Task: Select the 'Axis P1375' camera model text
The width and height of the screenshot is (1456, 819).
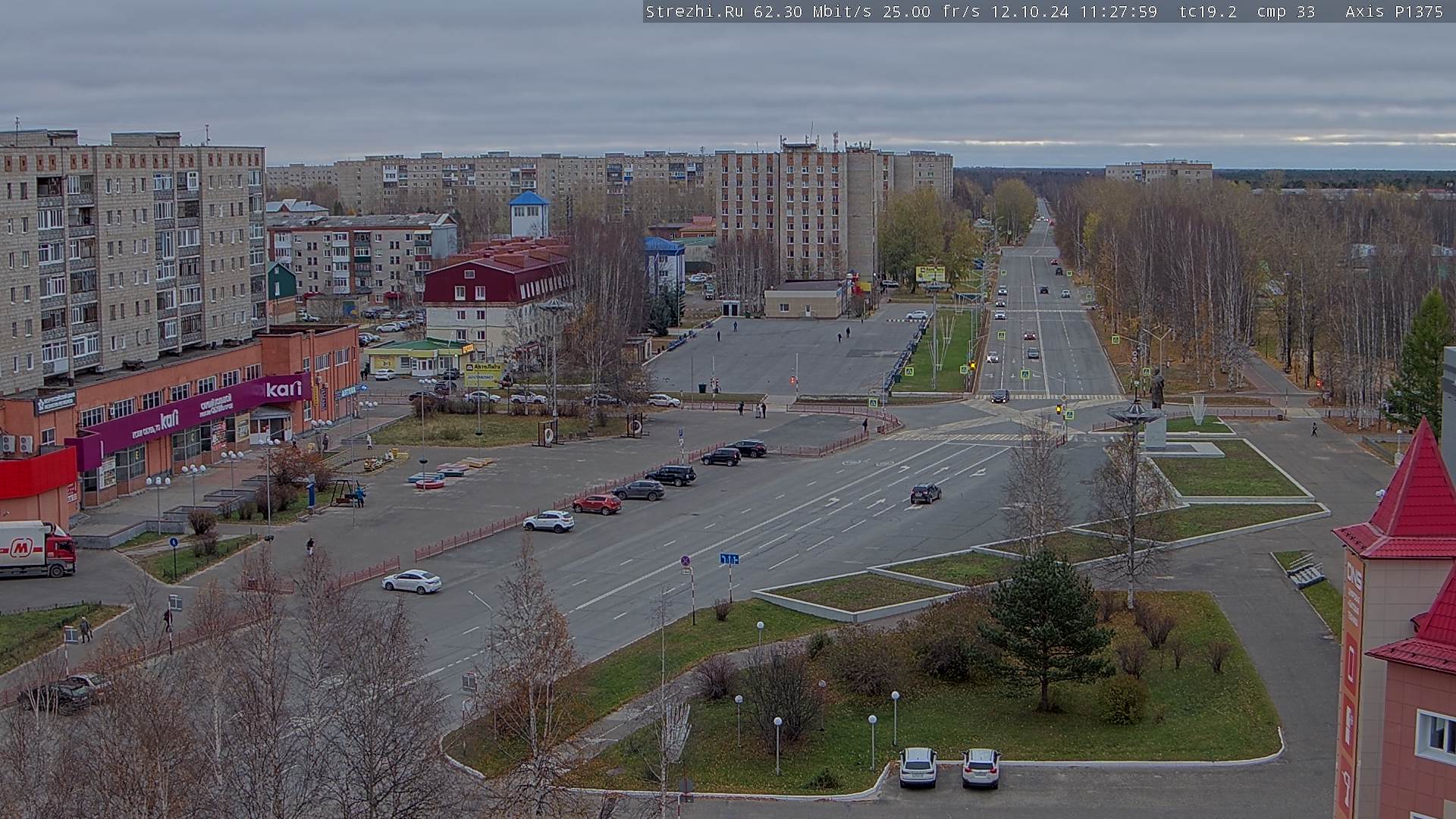Action: (1394, 11)
